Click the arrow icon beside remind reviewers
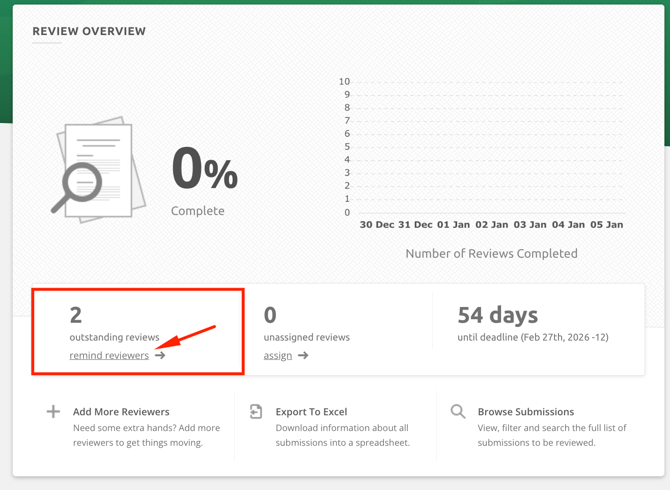This screenshot has width=670, height=490. point(160,355)
